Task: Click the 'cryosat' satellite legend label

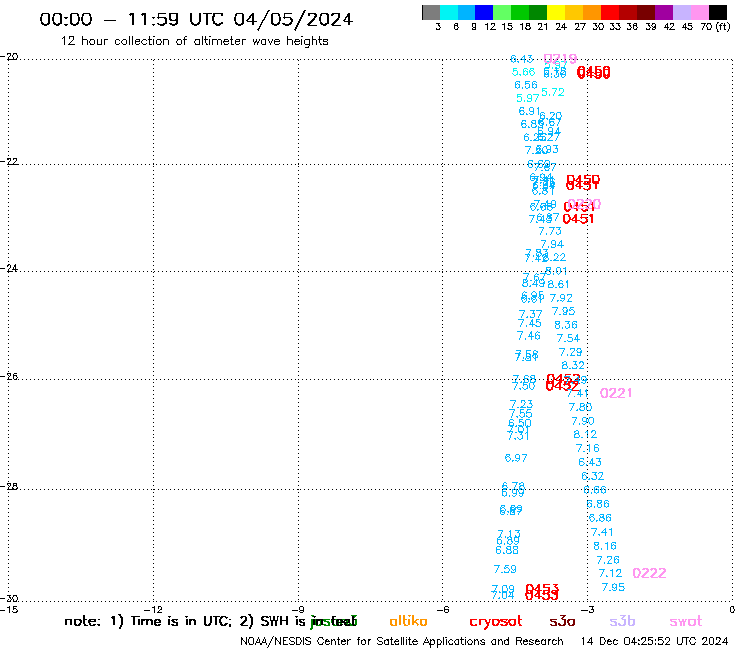Action: [x=496, y=622]
